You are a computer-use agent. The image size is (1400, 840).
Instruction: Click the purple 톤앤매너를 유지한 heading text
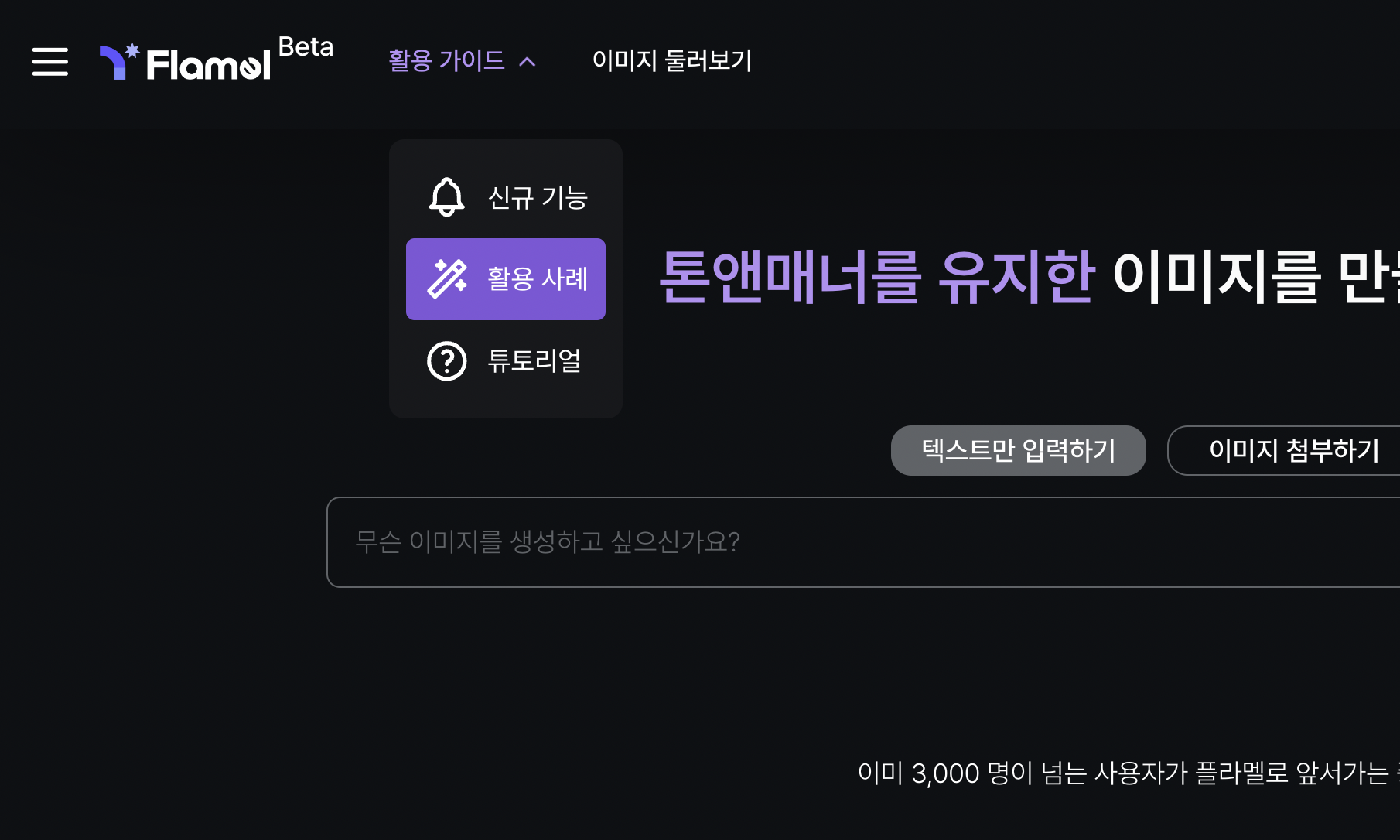876,277
